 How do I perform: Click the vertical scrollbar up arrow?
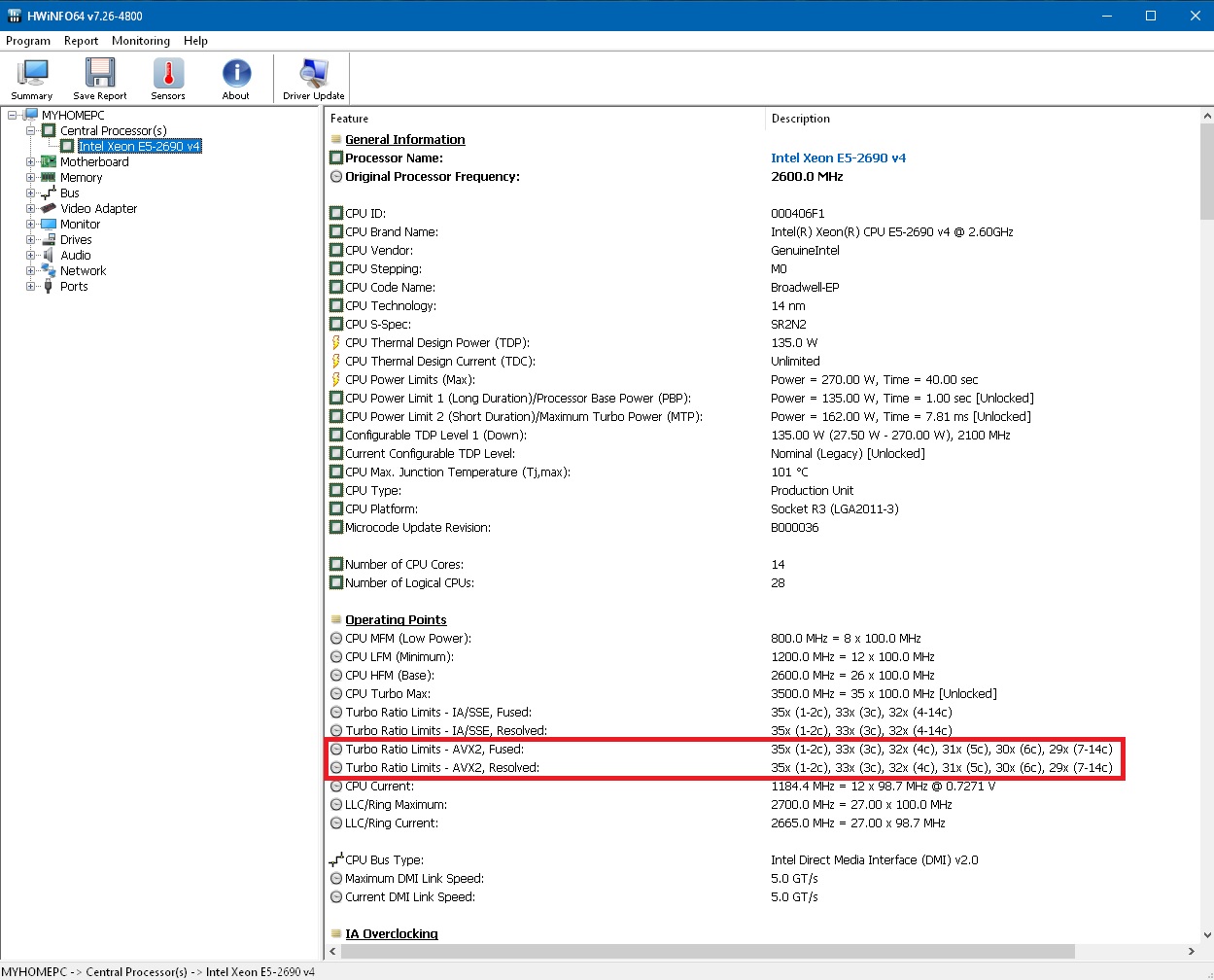[x=1207, y=116]
